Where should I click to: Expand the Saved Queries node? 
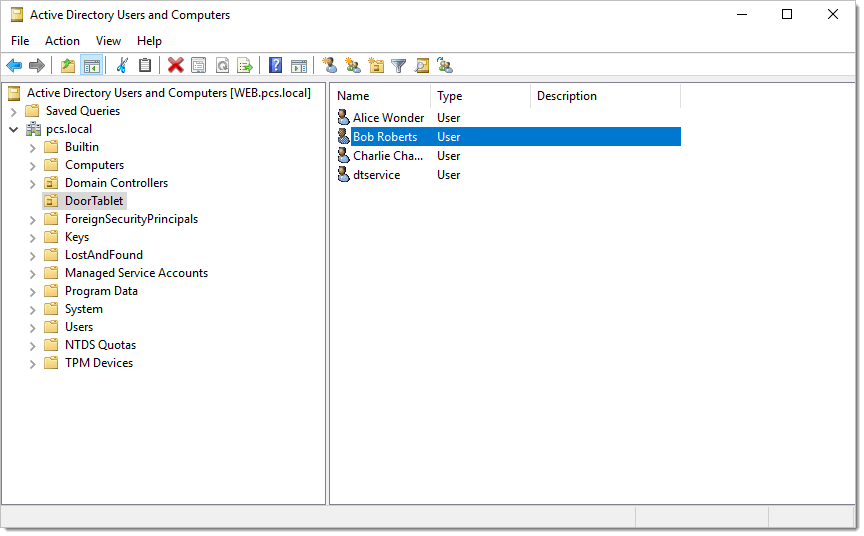[x=14, y=112]
